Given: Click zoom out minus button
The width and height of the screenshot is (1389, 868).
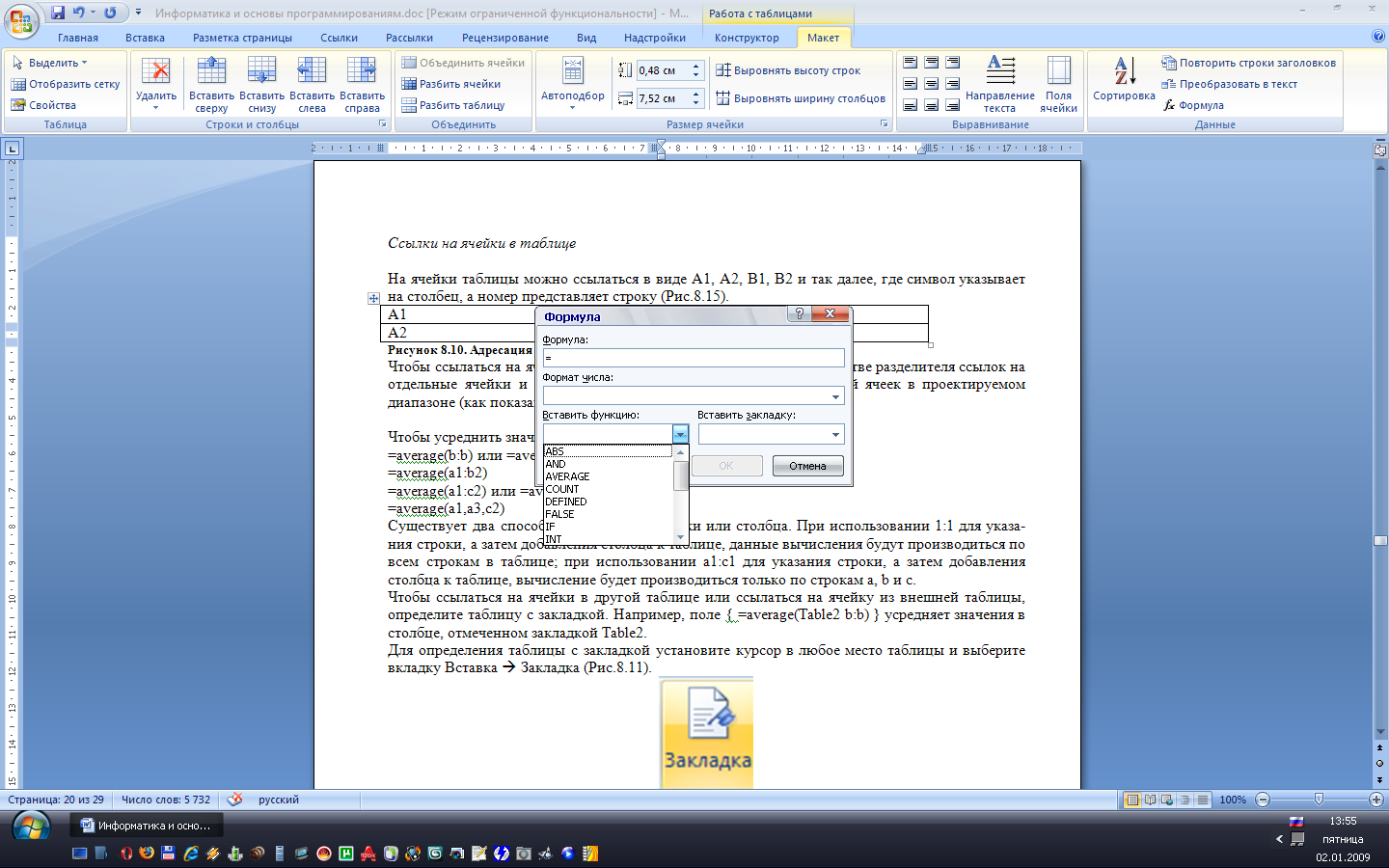Looking at the screenshot, I should [1263, 800].
